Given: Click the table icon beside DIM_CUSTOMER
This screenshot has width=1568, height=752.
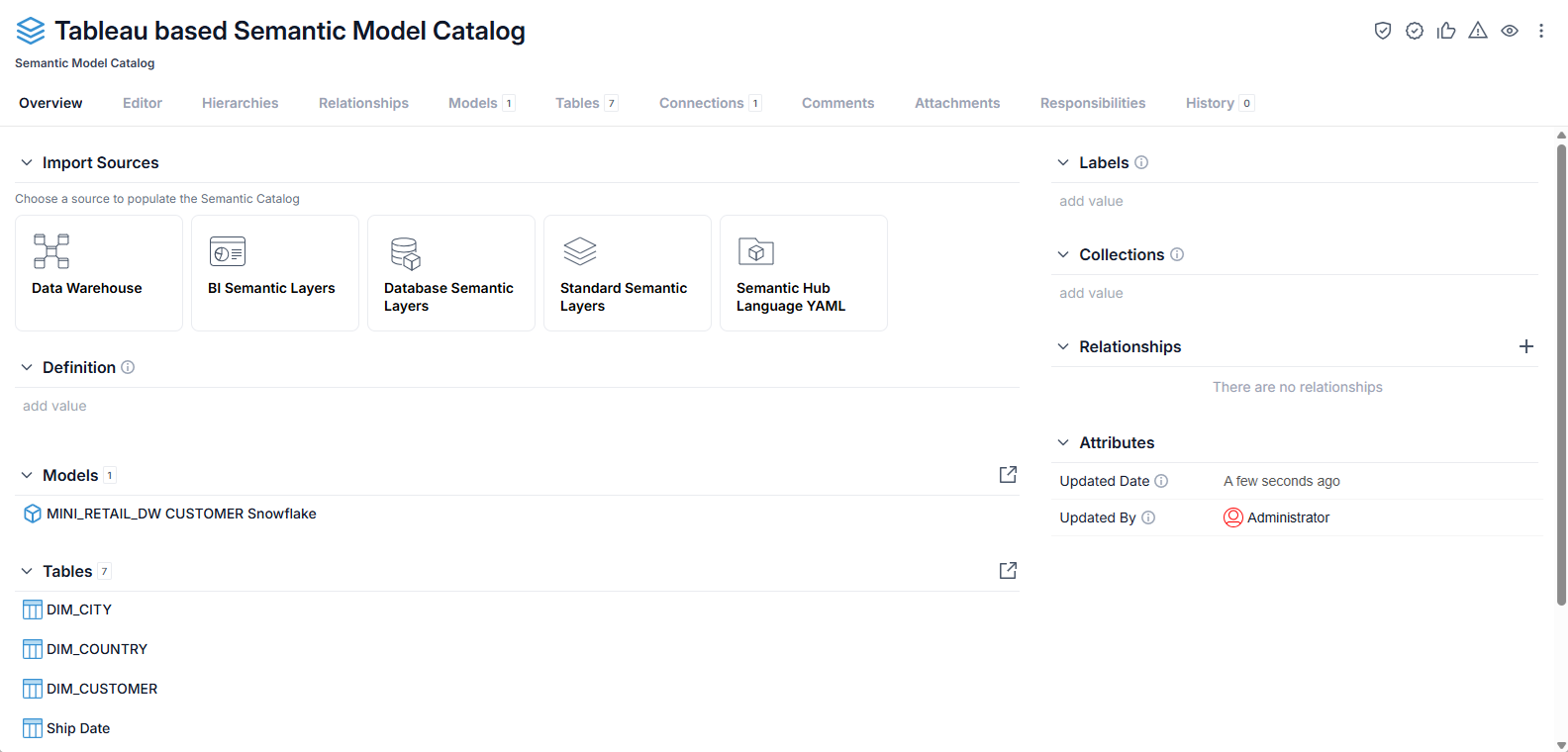Looking at the screenshot, I should click(33, 689).
